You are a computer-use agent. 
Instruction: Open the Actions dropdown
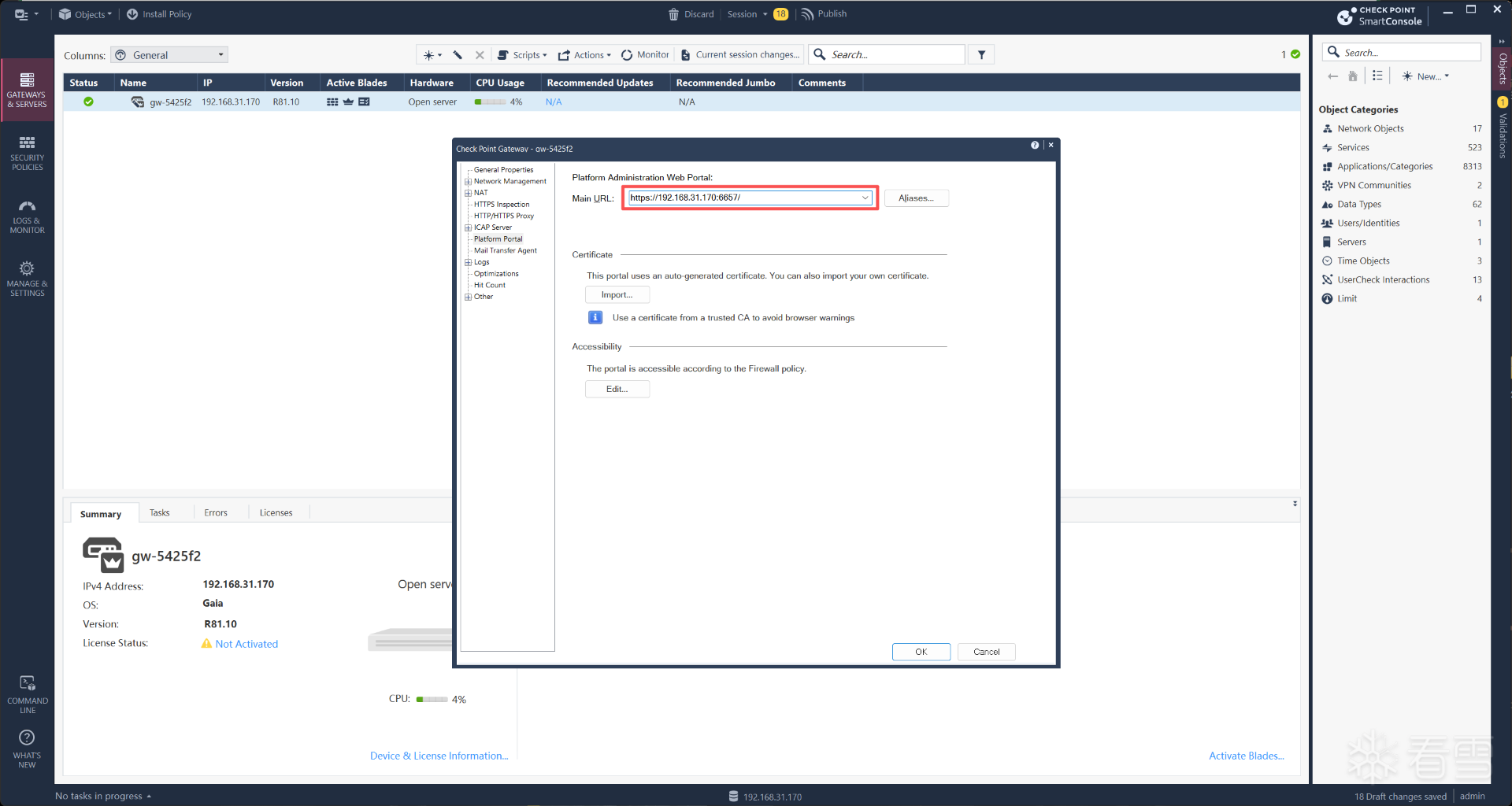(584, 55)
